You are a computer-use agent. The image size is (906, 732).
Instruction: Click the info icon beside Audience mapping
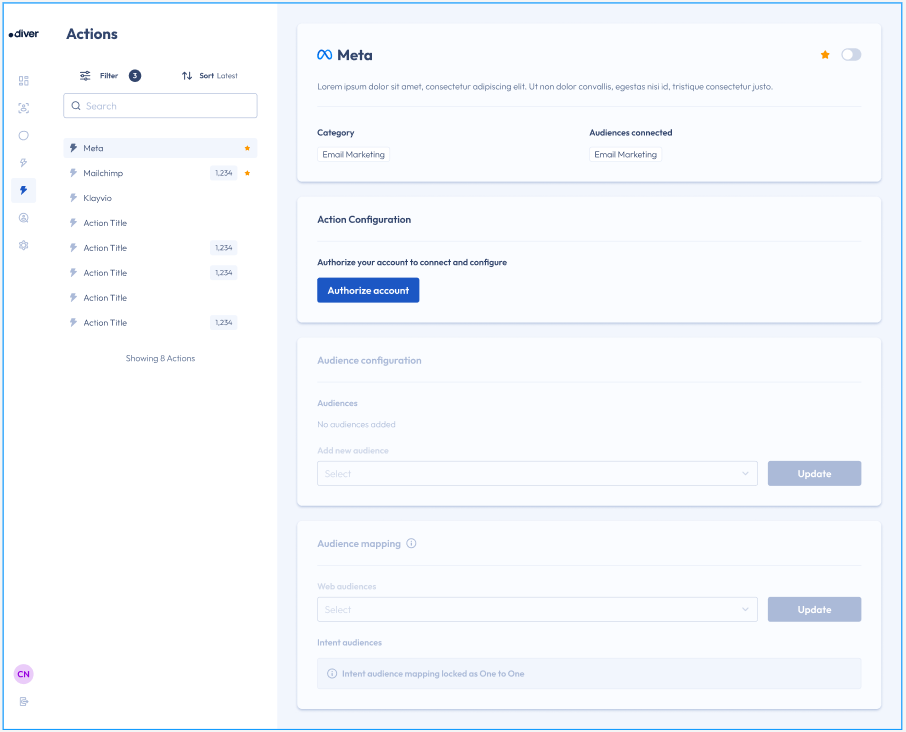pos(412,544)
